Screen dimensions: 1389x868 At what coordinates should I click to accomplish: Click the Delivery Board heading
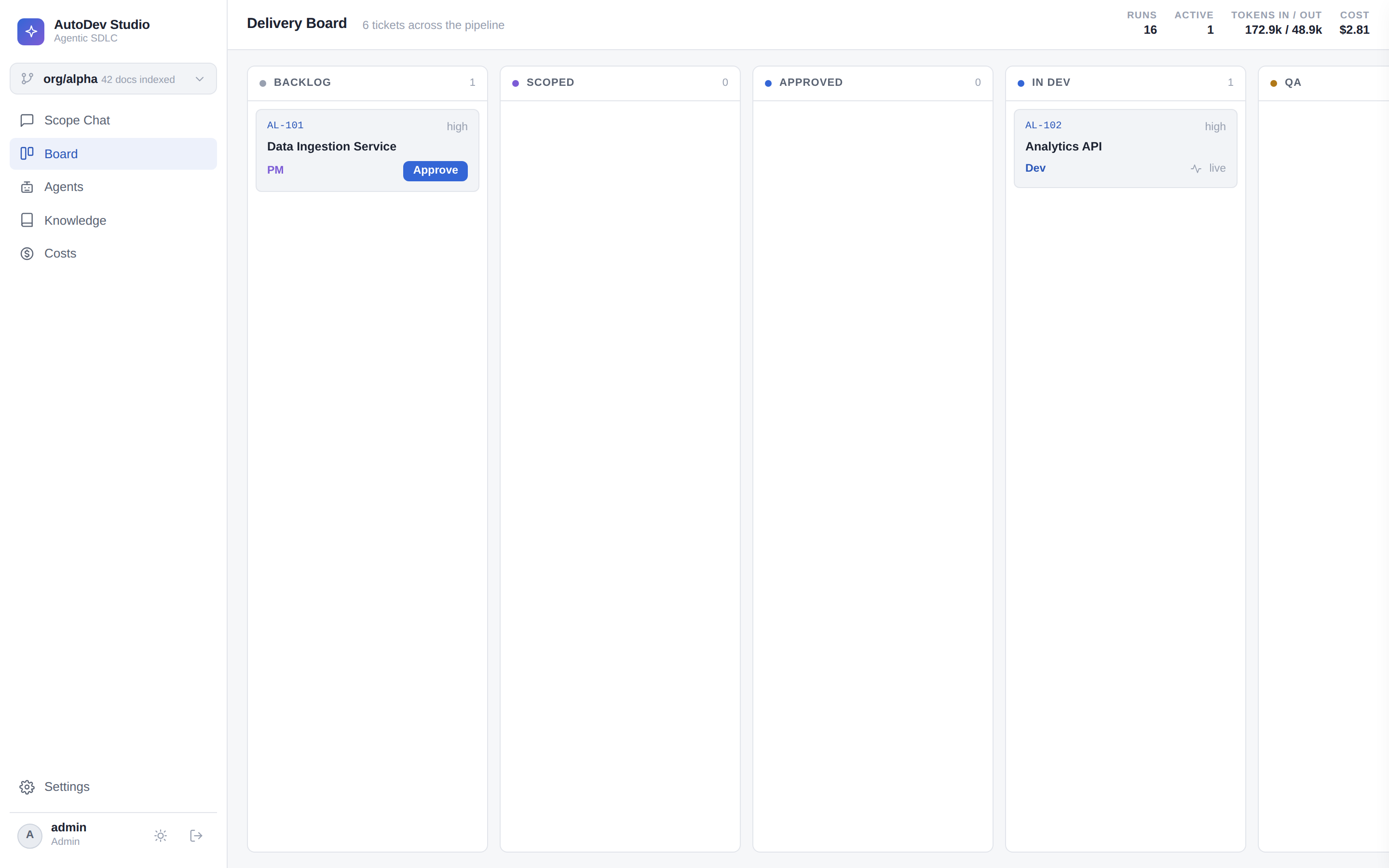(297, 24)
